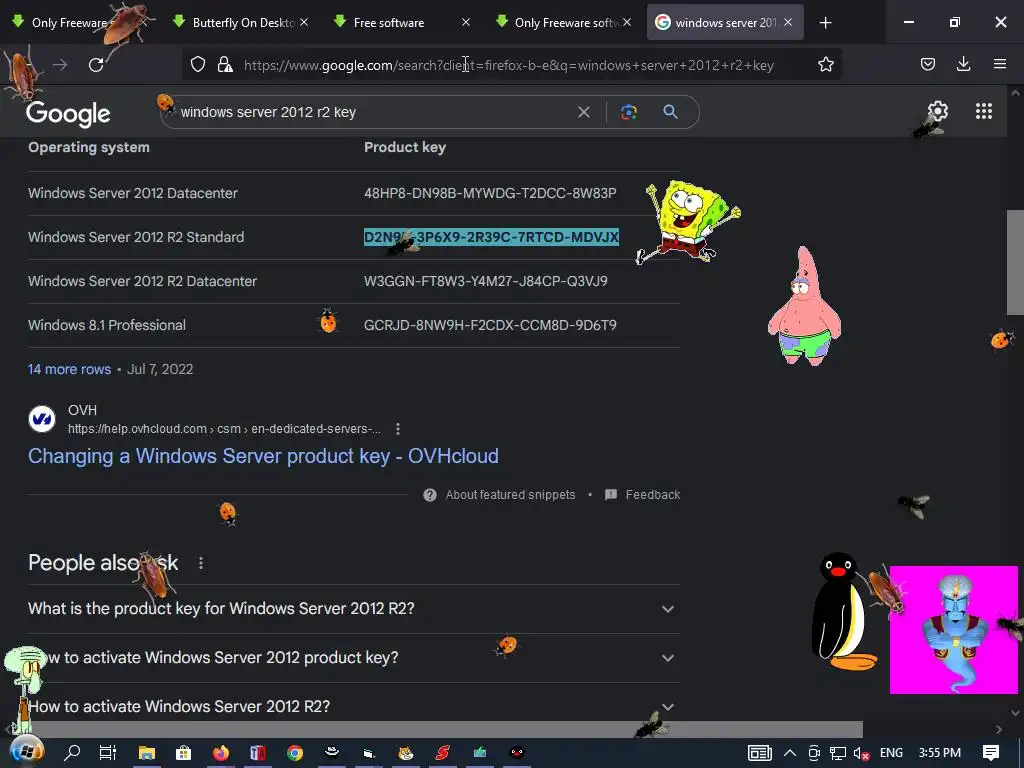Go to the Google homepage via logo

pyautogui.click(x=68, y=114)
